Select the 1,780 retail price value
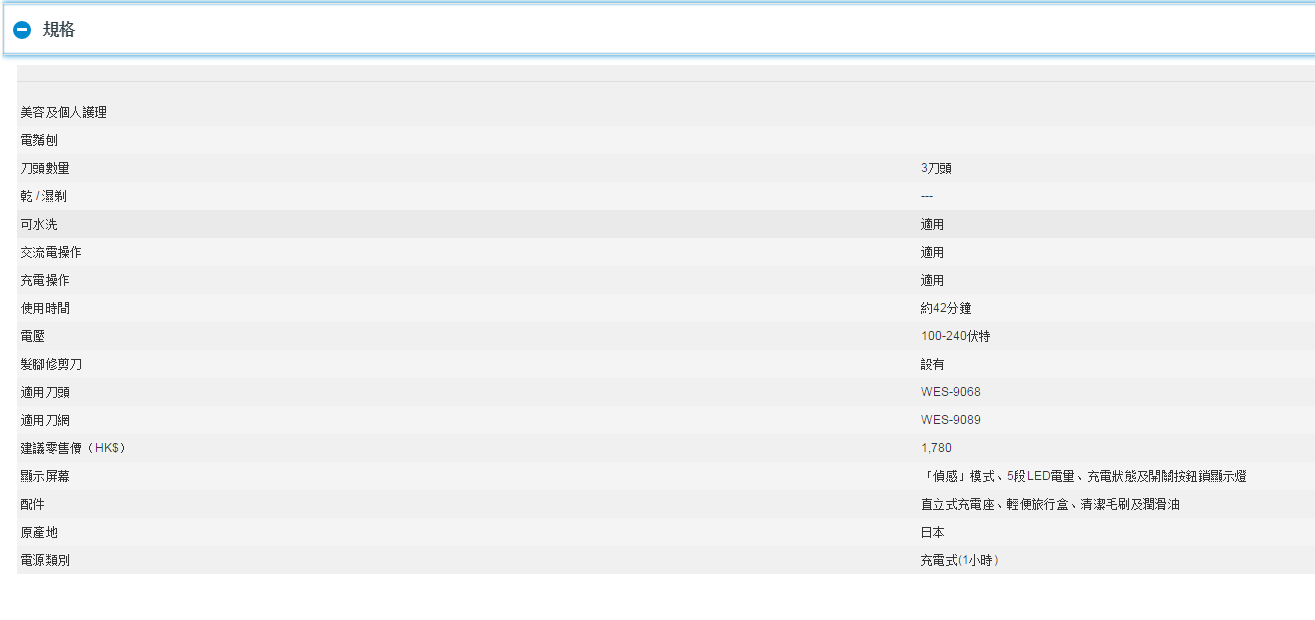Viewport: 1315px width, 620px height. [936, 448]
